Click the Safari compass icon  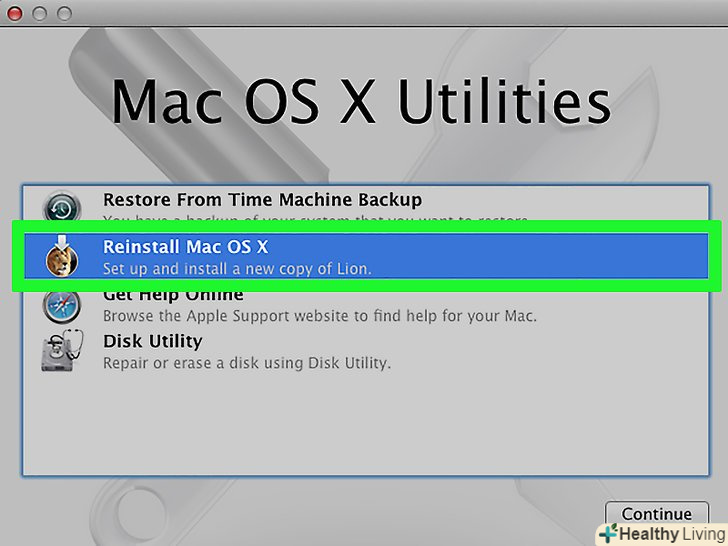(61, 304)
